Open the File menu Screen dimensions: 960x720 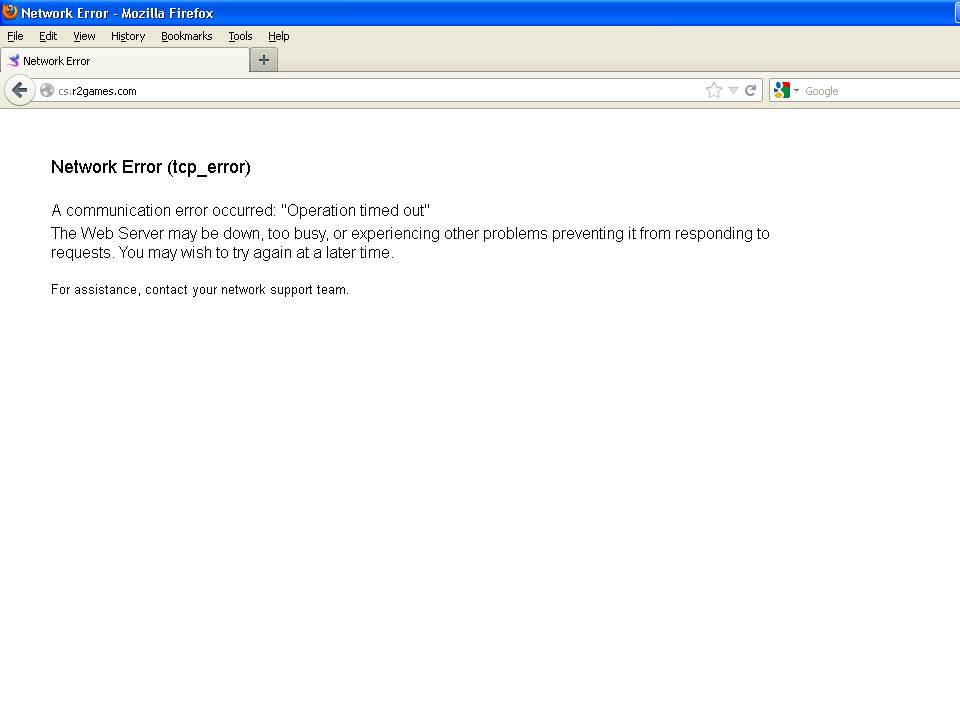tap(15, 36)
